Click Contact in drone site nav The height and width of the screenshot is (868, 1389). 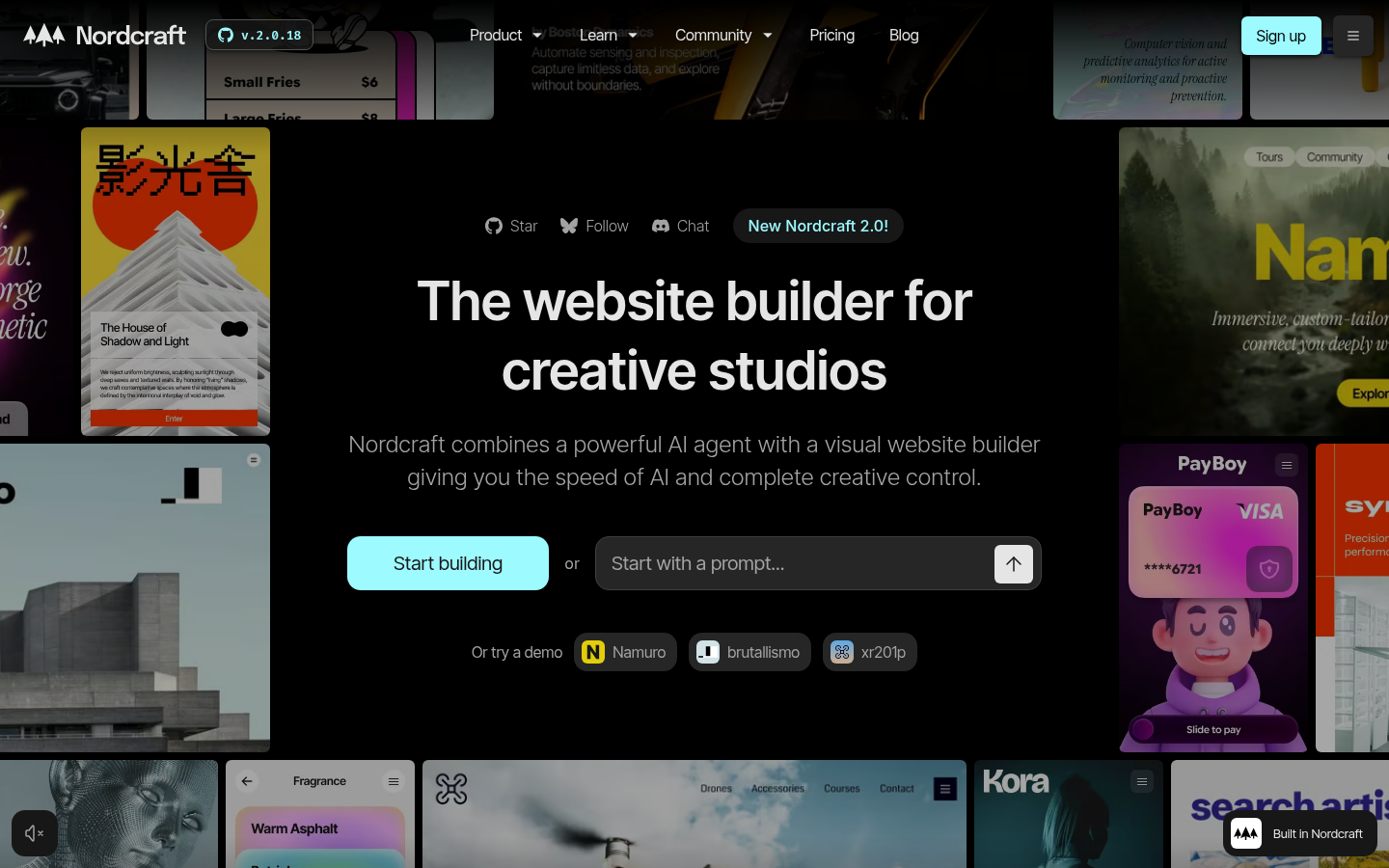(x=897, y=789)
